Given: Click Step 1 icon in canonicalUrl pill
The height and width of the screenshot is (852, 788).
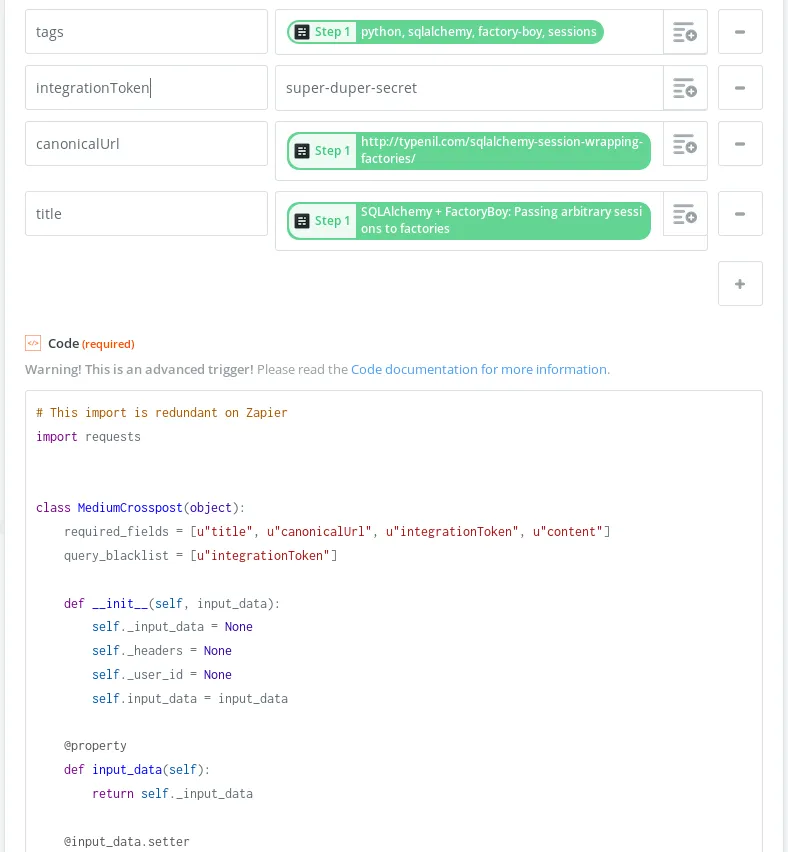Looking at the screenshot, I should [x=302, y=151].
